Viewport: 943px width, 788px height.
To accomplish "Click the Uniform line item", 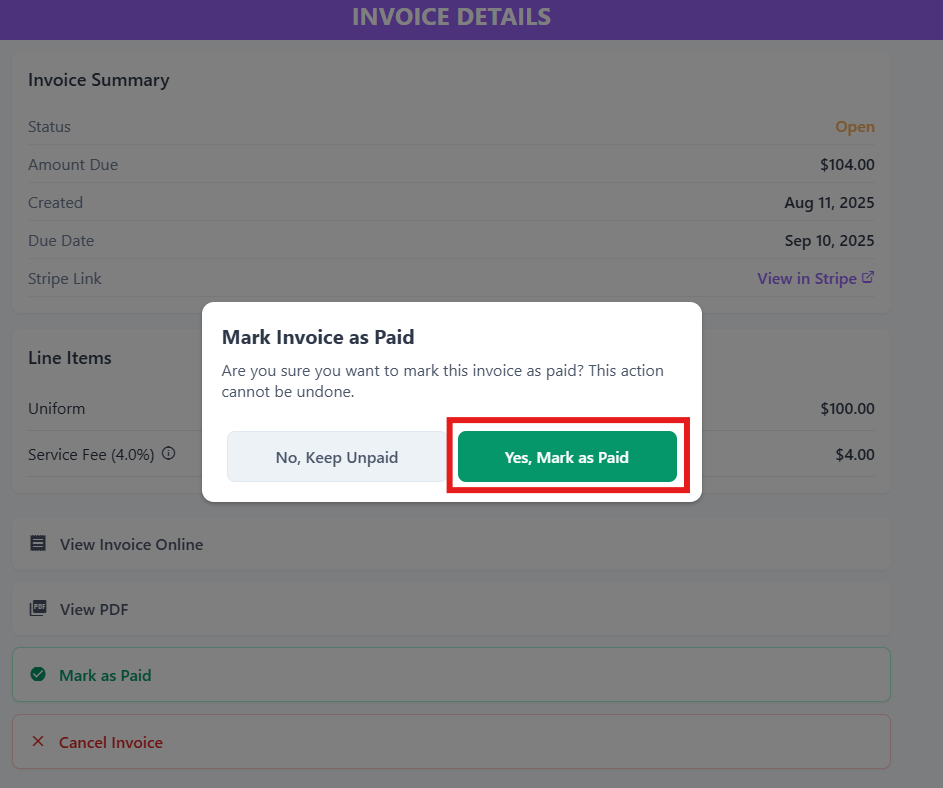I will (x=57, y=408).
